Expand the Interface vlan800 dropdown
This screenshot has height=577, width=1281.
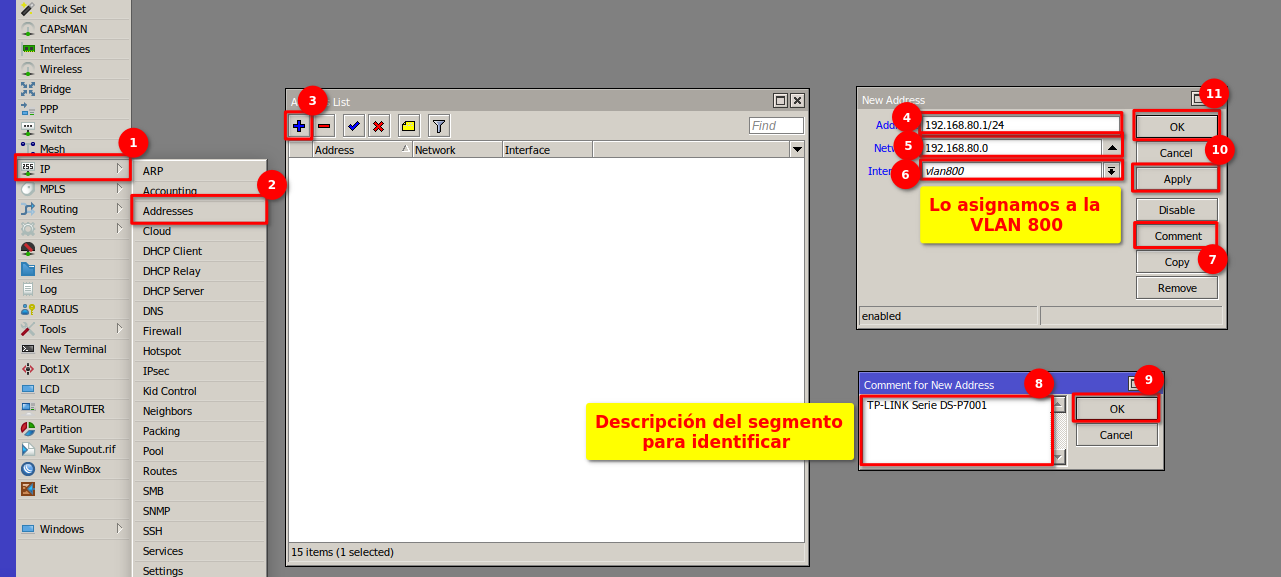[1111, 171]
